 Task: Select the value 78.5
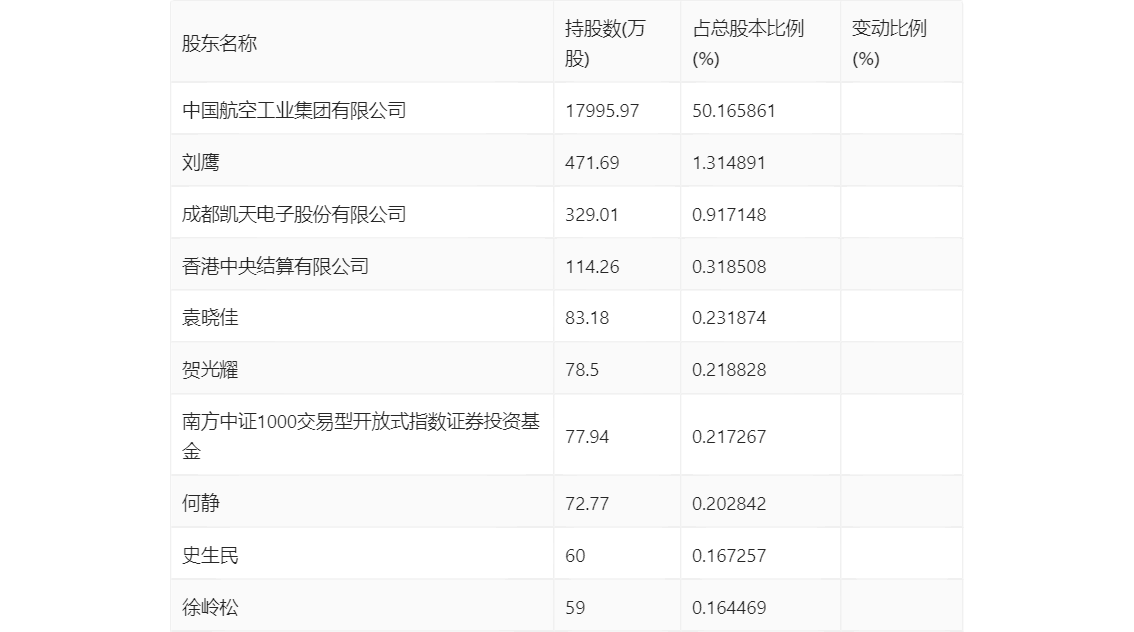coord(581,370)
